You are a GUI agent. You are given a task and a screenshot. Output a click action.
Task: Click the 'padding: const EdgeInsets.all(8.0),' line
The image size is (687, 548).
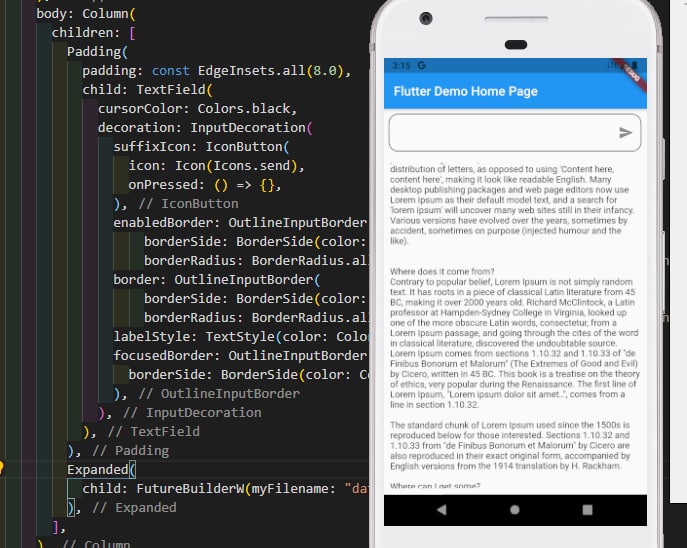(217, 71)
